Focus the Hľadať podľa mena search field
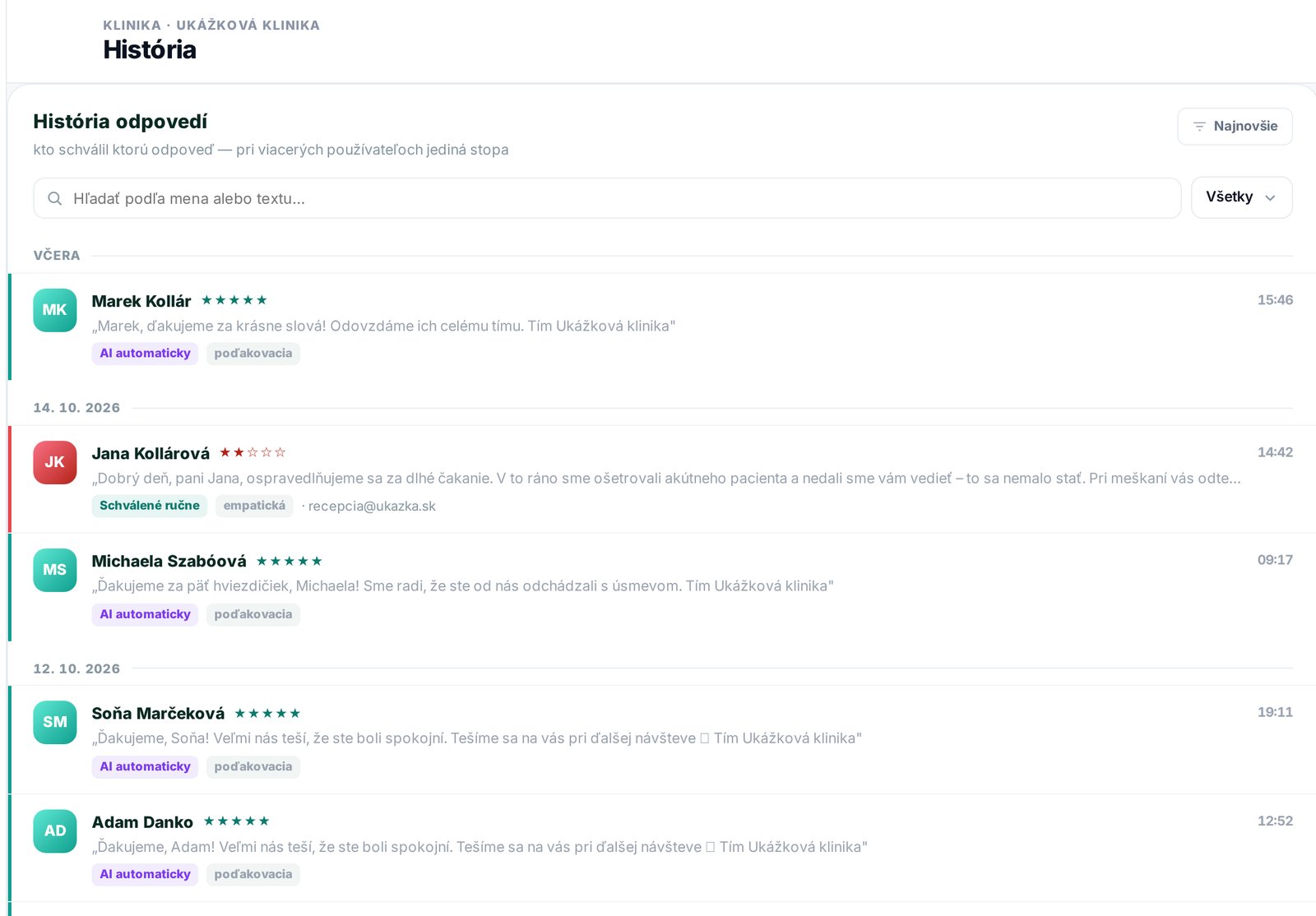The image size is (1316, 916). [x=607, y=198]
